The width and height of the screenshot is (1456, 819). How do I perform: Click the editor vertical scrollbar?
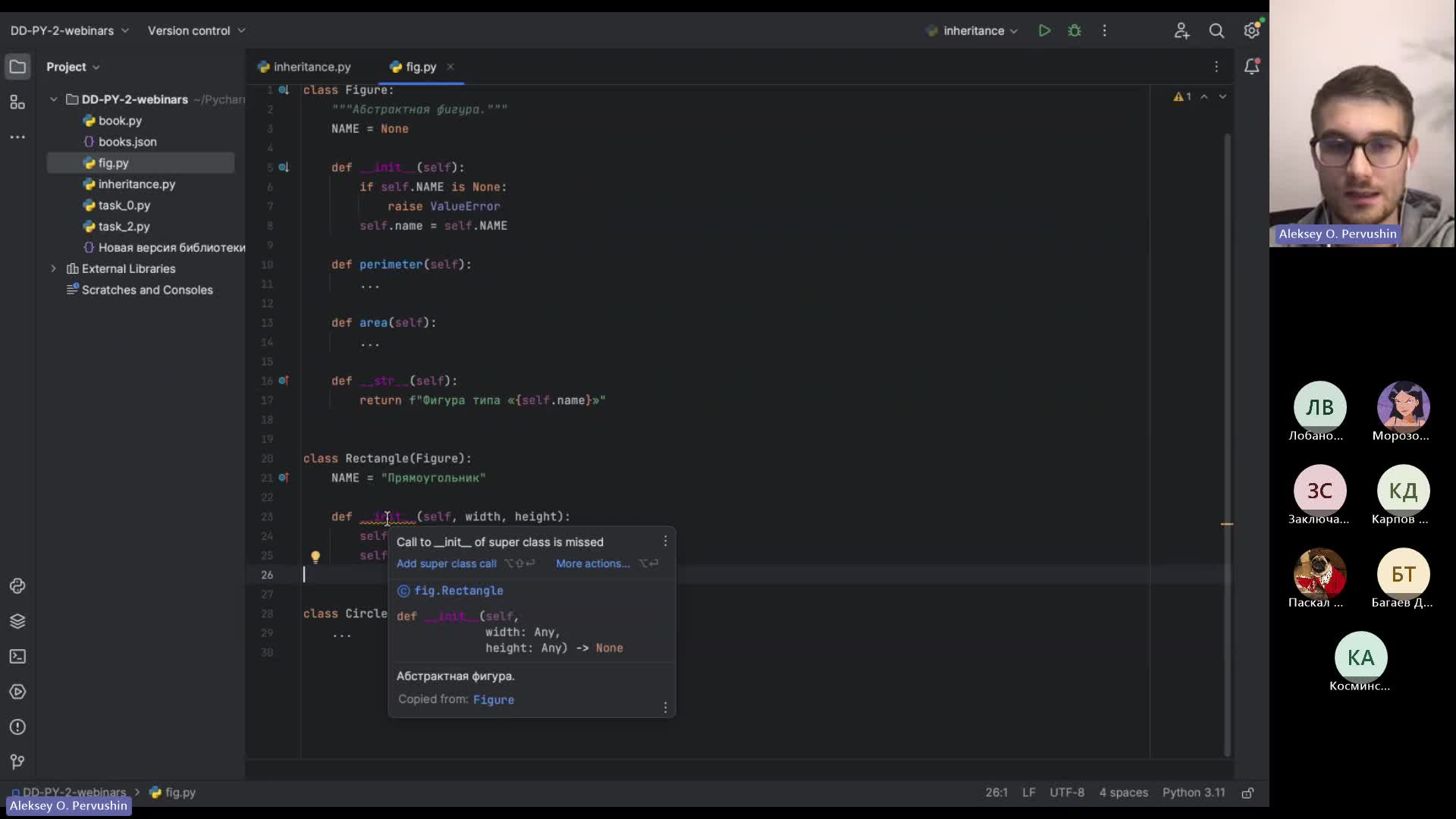click(x=1227, y=444)
